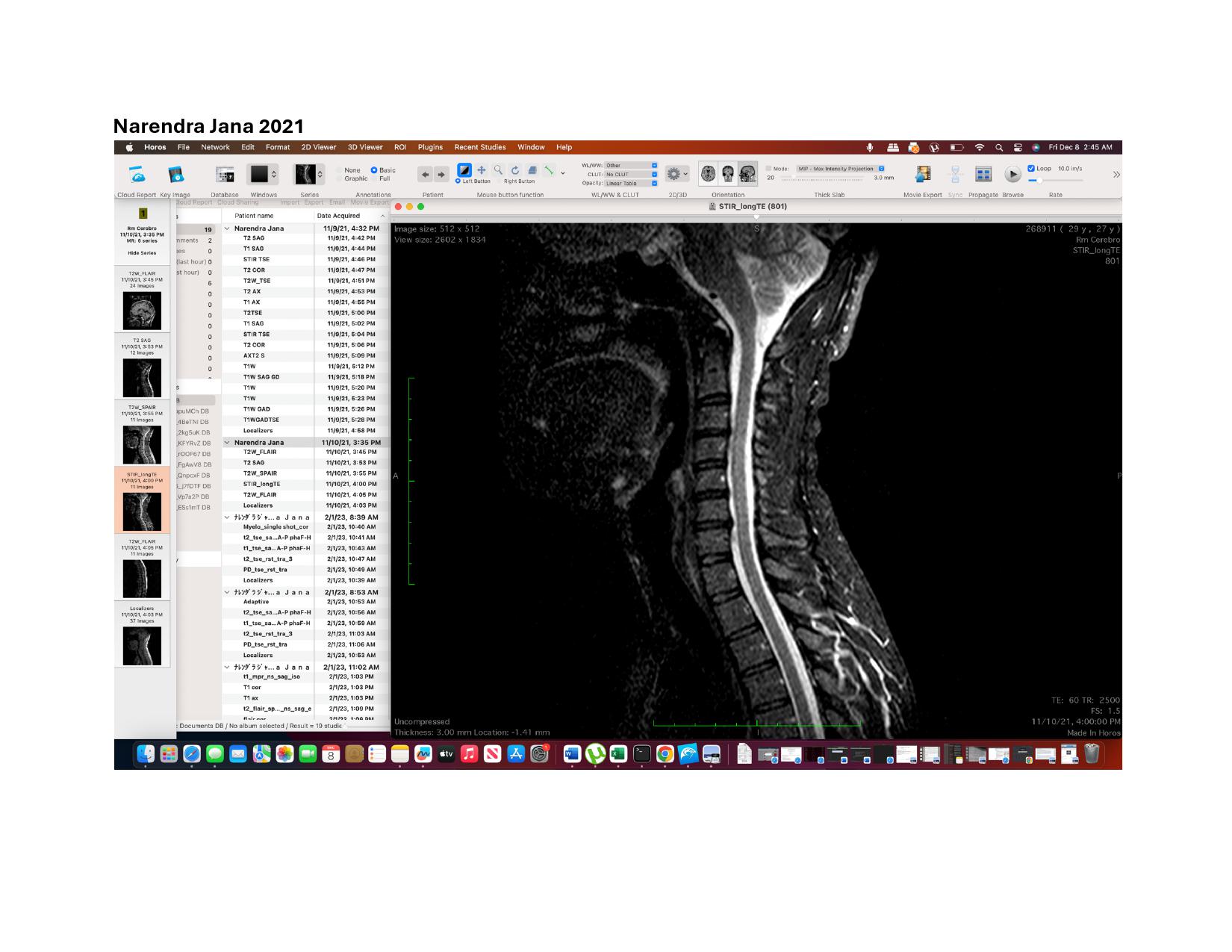Screen dimensions: 1232x952
Task: Switch to sagittal orientation view
Action: pyautogui.click(x=747, y=174)
